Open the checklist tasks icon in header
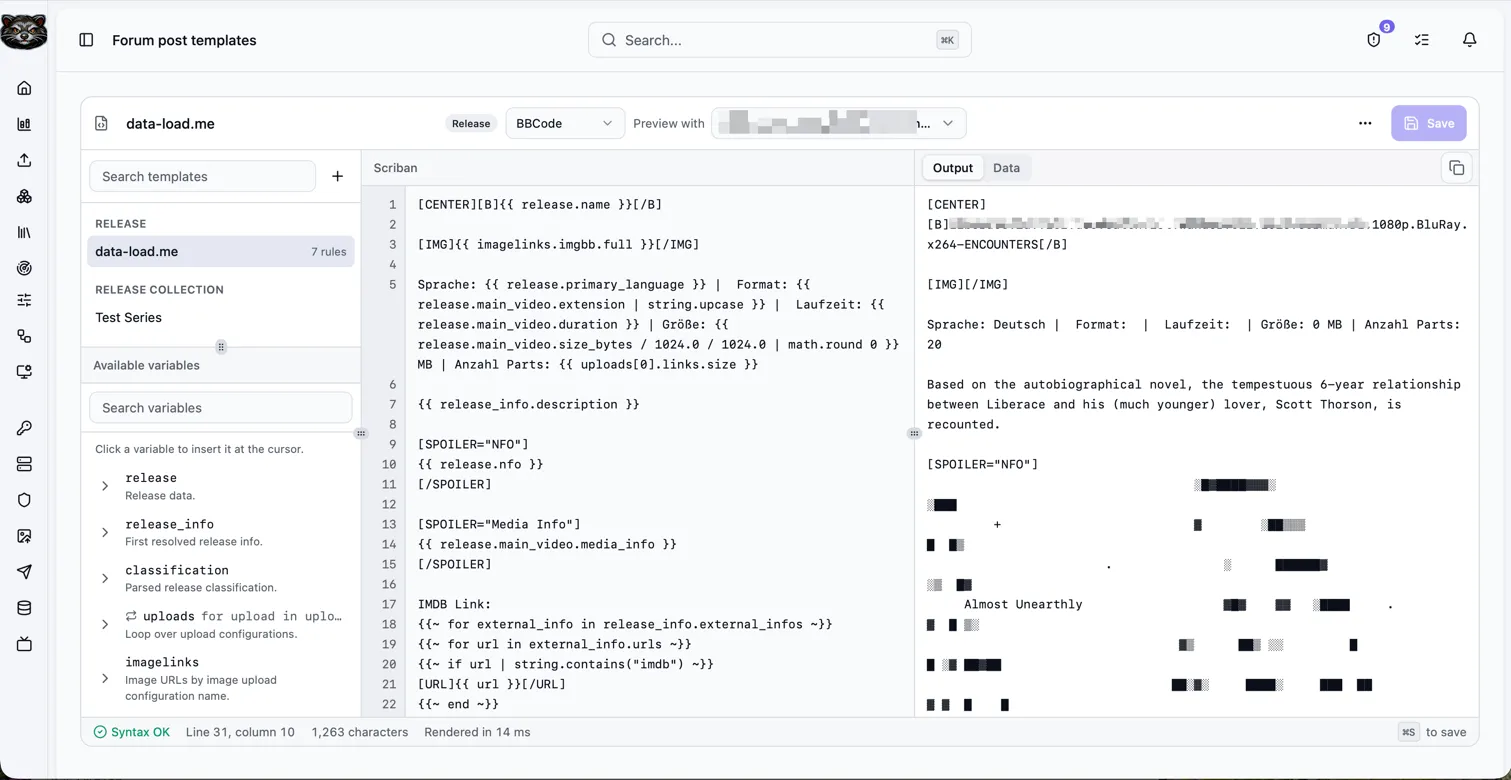This screenshot has width=1511, height=780. tap(1422, 40)
